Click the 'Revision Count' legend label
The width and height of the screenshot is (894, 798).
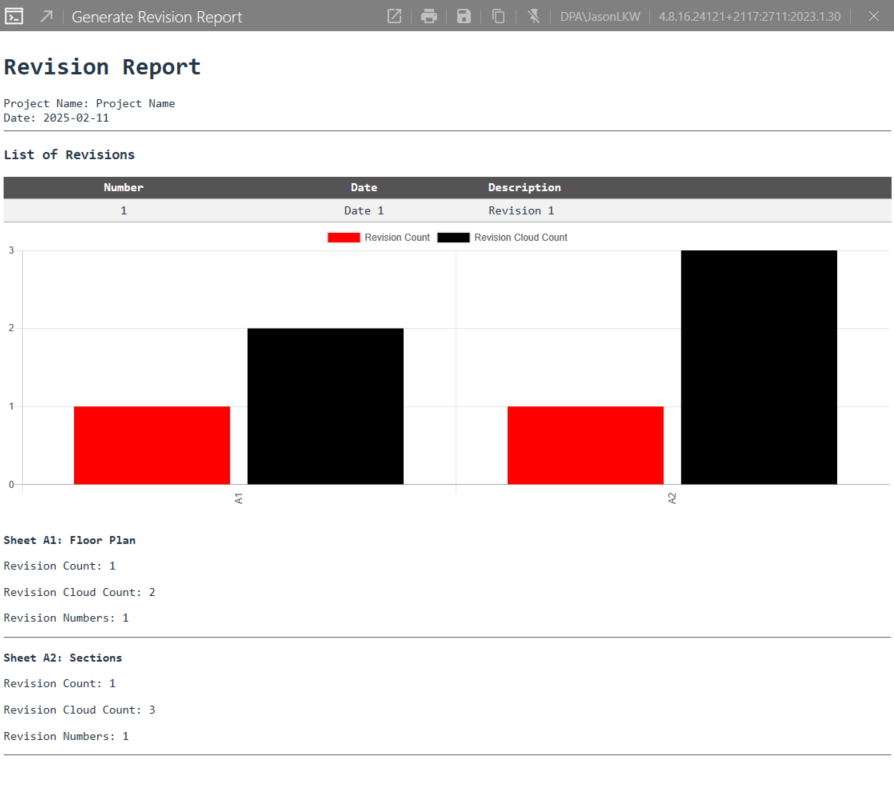(x=397, y=238)
